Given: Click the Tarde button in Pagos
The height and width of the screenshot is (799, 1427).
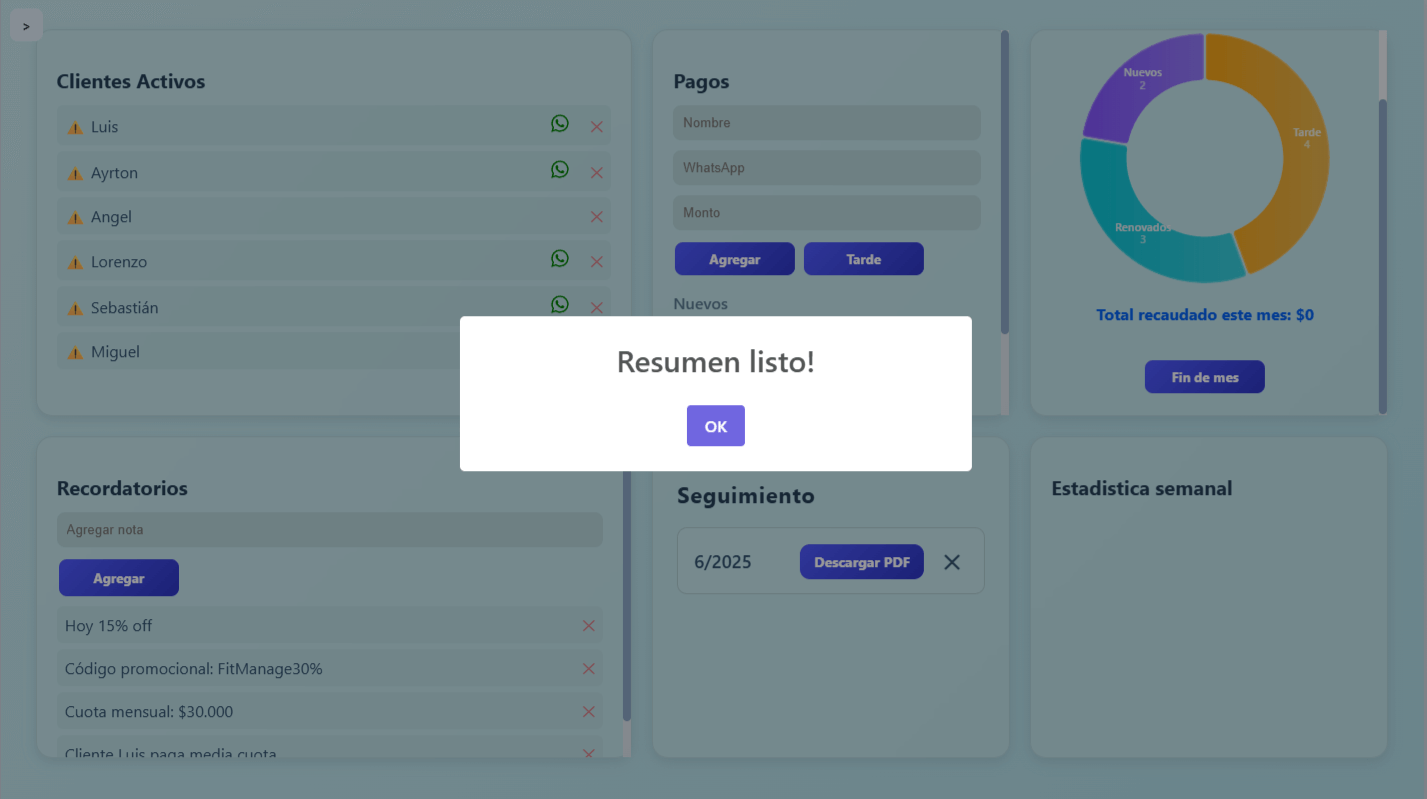Looking at the screenshot, I should pyautogui.click(x=864, y=259).
